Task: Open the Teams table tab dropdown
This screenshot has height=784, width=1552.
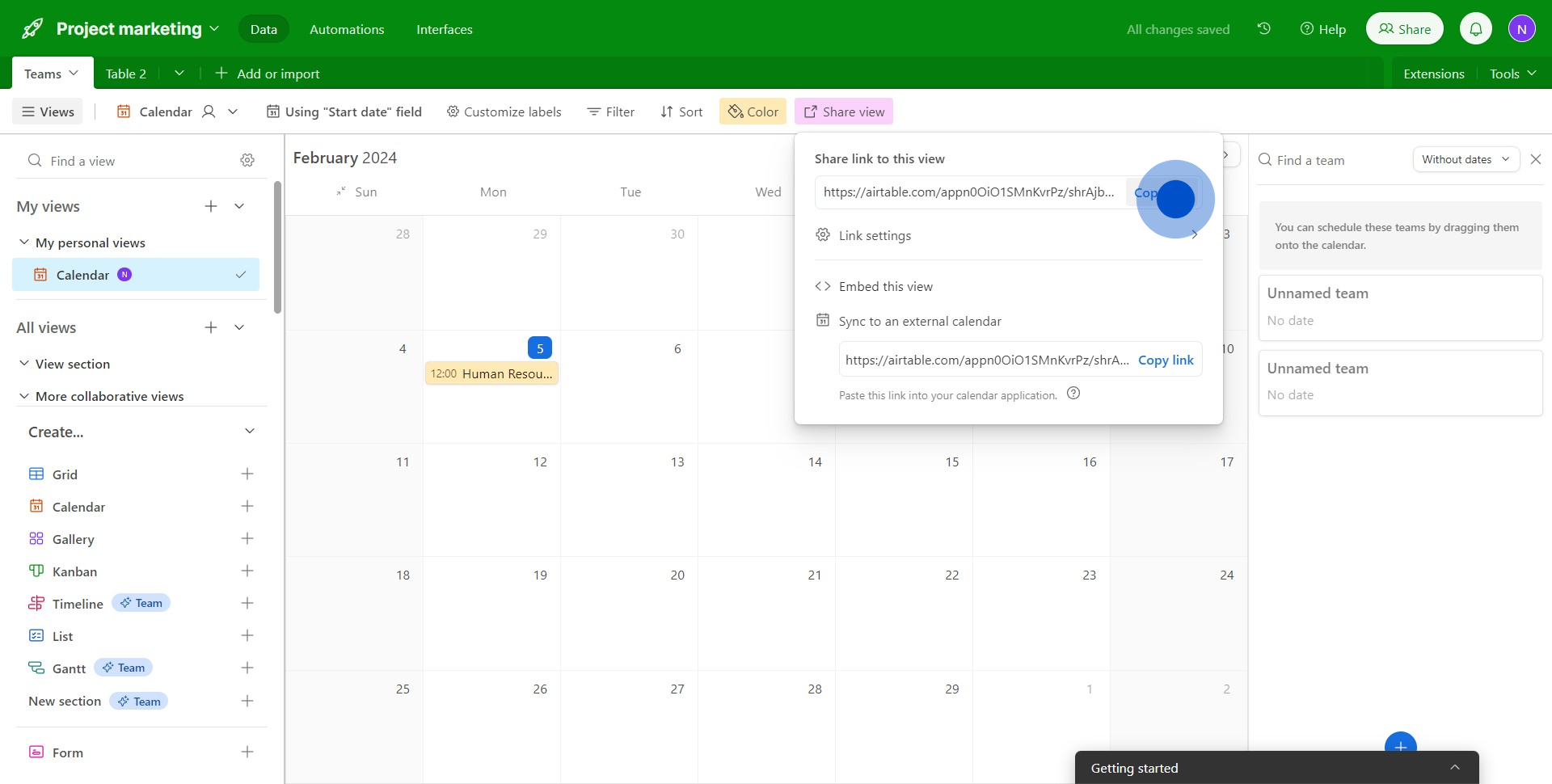Action: (x=74, y=73)
